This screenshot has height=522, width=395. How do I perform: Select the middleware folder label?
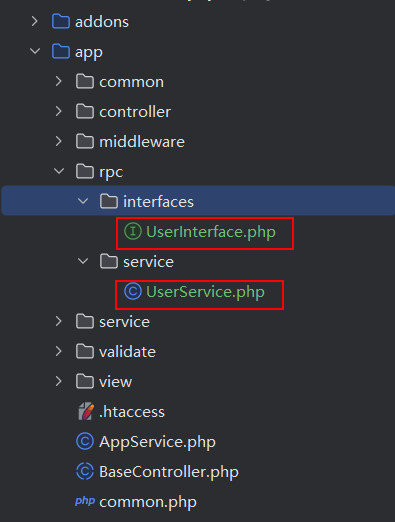pos(142,142)
